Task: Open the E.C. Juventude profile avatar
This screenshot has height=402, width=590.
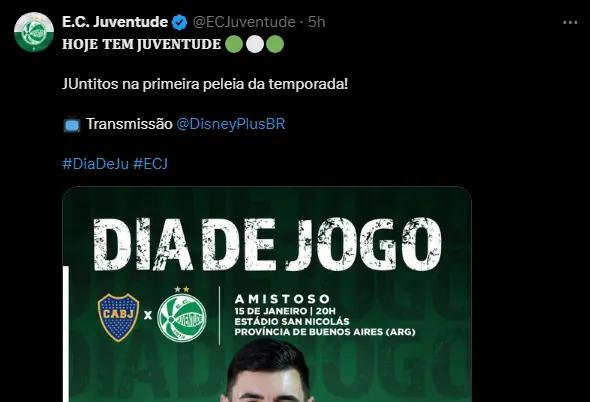Action: pyautogui.click(x=33, y=32)
